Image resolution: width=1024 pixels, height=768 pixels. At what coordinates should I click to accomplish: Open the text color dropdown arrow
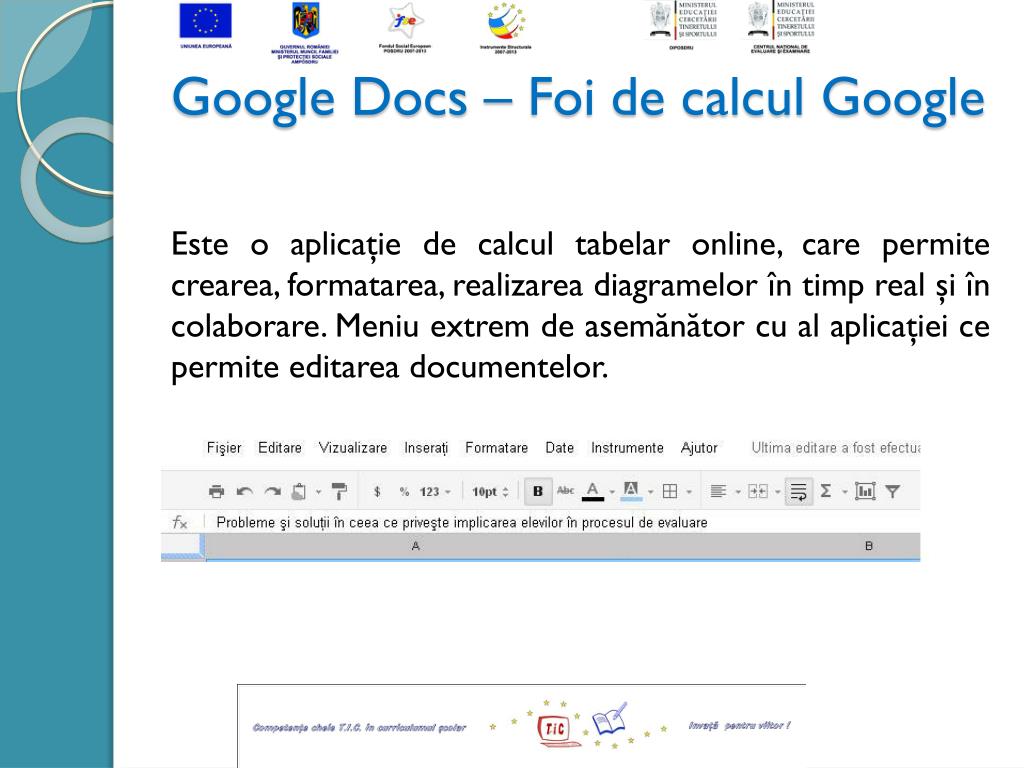coord(612,492)
